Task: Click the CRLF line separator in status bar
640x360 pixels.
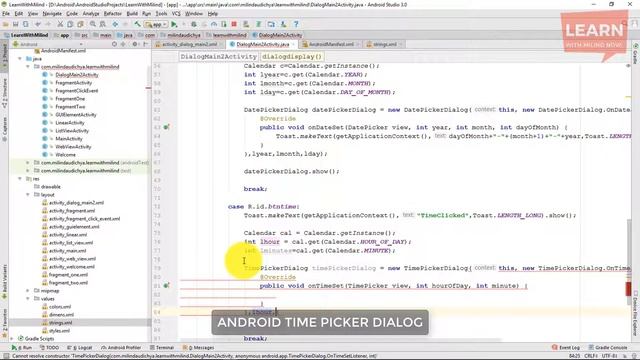Action: (591, 356)
